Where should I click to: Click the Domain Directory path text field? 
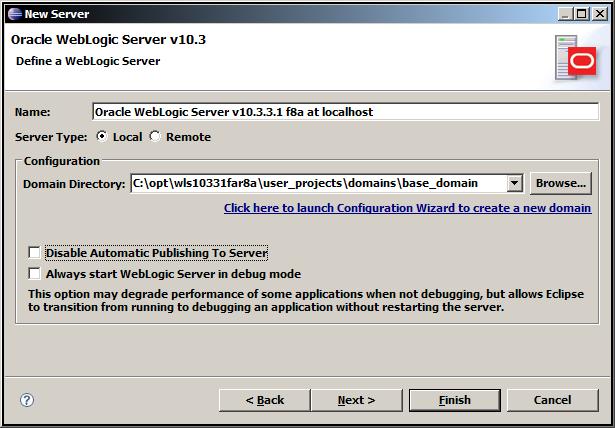point(318,183)
